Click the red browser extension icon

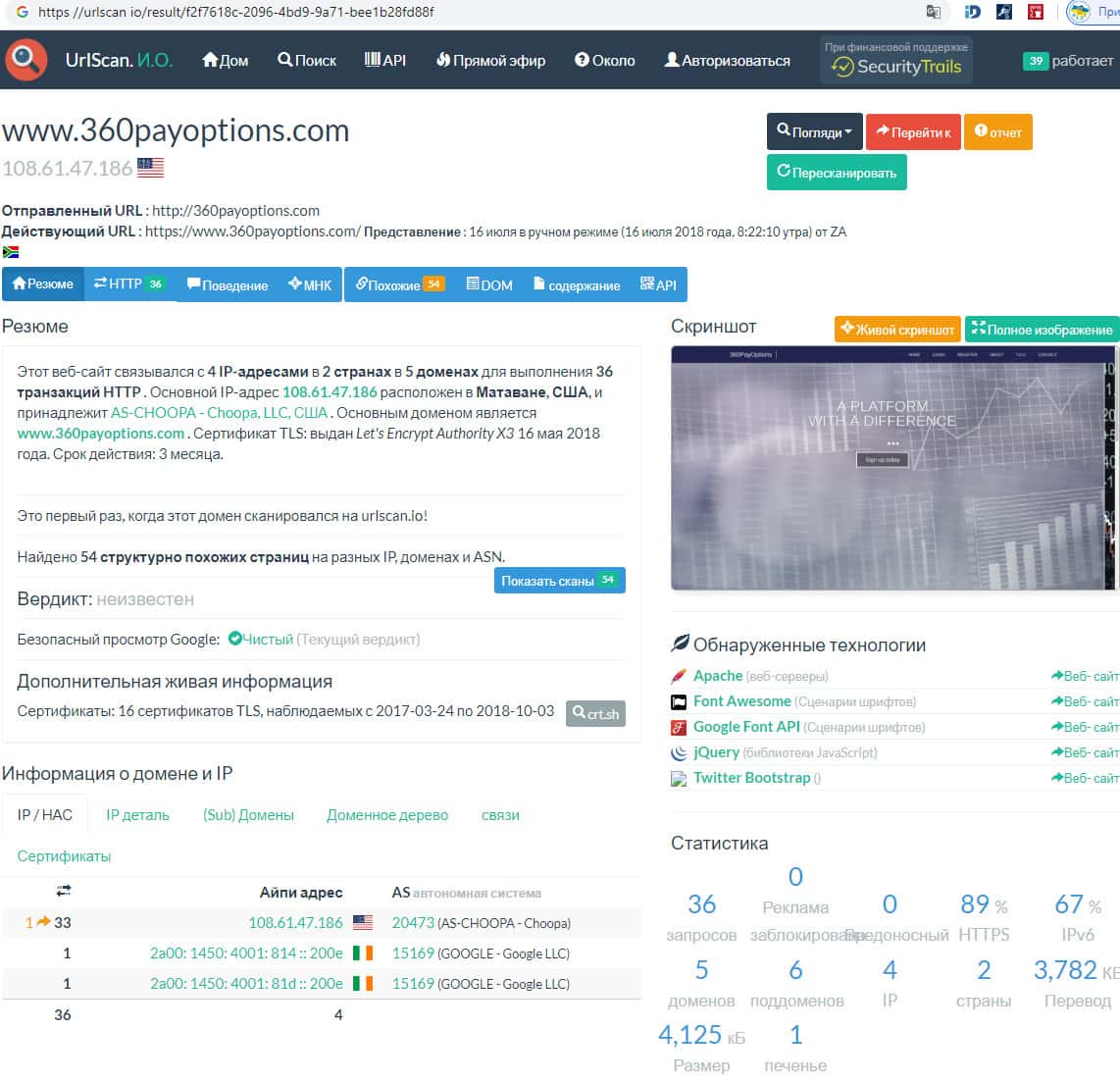tap(1035, 12)
